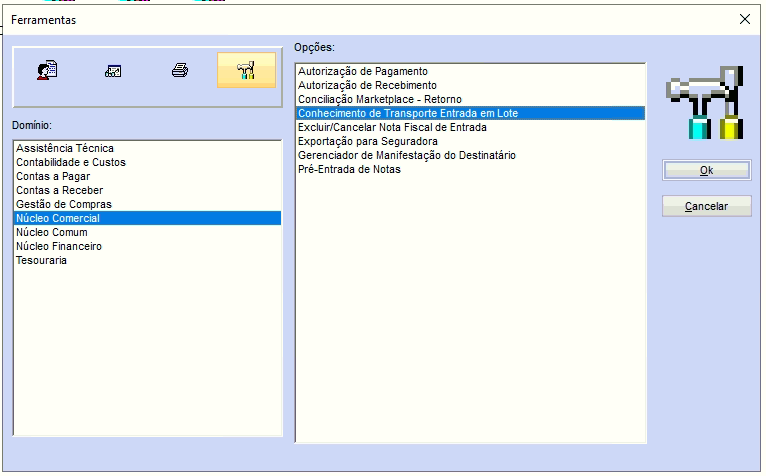Pick Gestão de Compras from domains
The image size is (766, 476).
[62, 204]
